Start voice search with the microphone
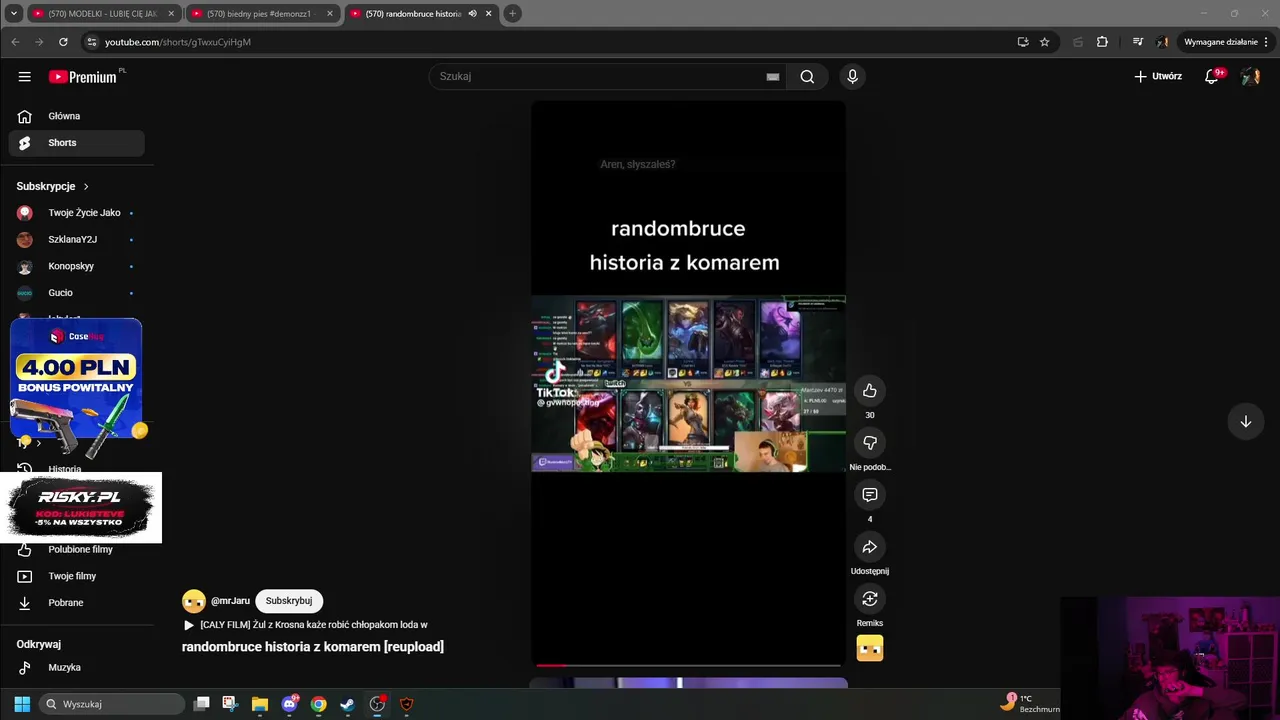This screenshot has height=720, width=1280. coord(852,77)
